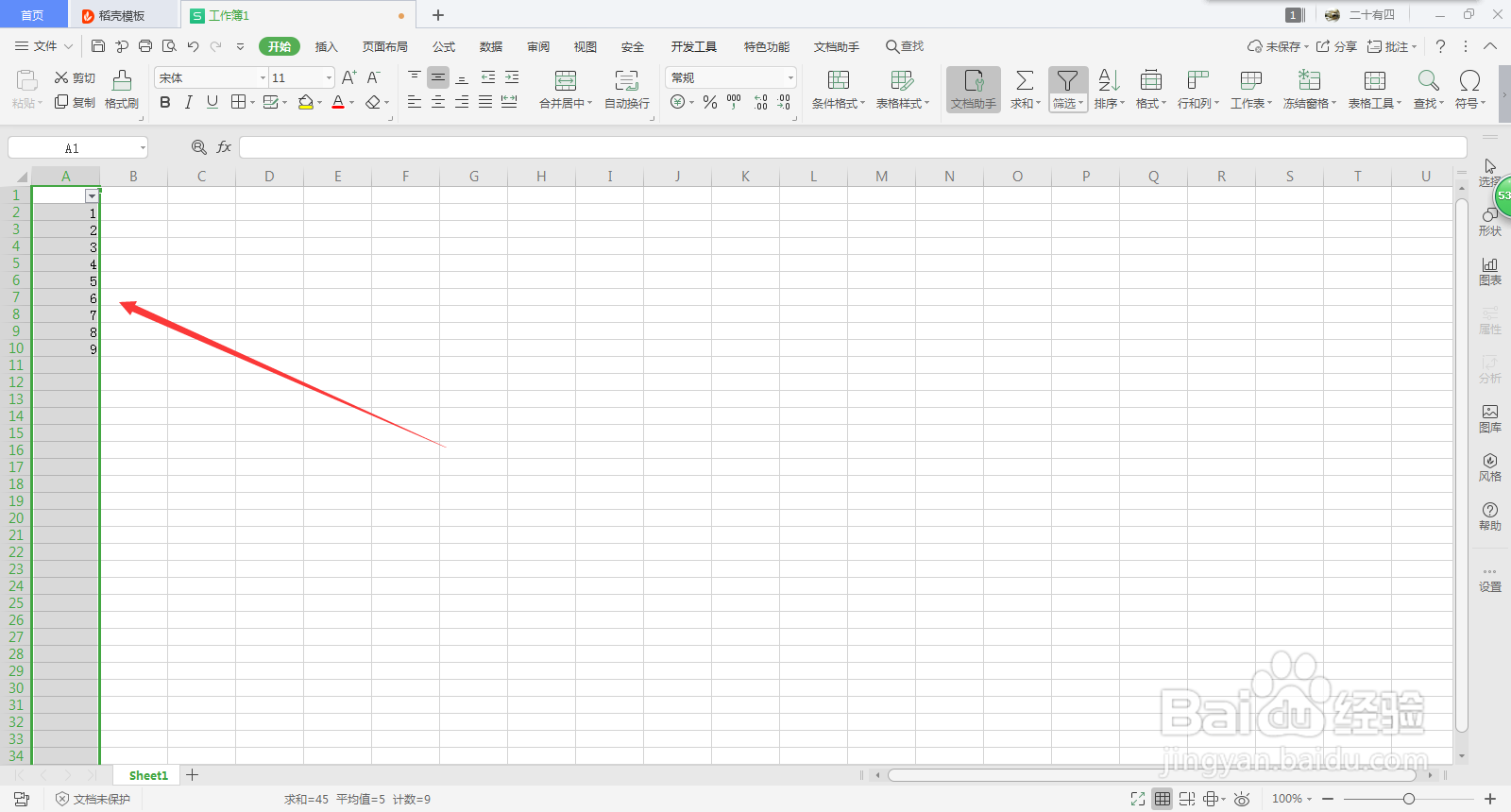Open the Symbol (符号) menu

[x=1469, y=90]
